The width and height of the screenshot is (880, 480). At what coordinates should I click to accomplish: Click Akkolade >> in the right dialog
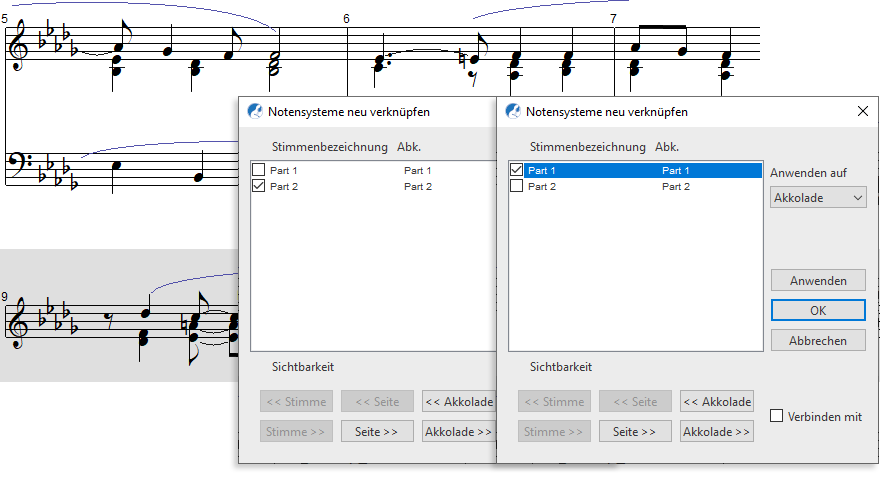pos(716,432)
